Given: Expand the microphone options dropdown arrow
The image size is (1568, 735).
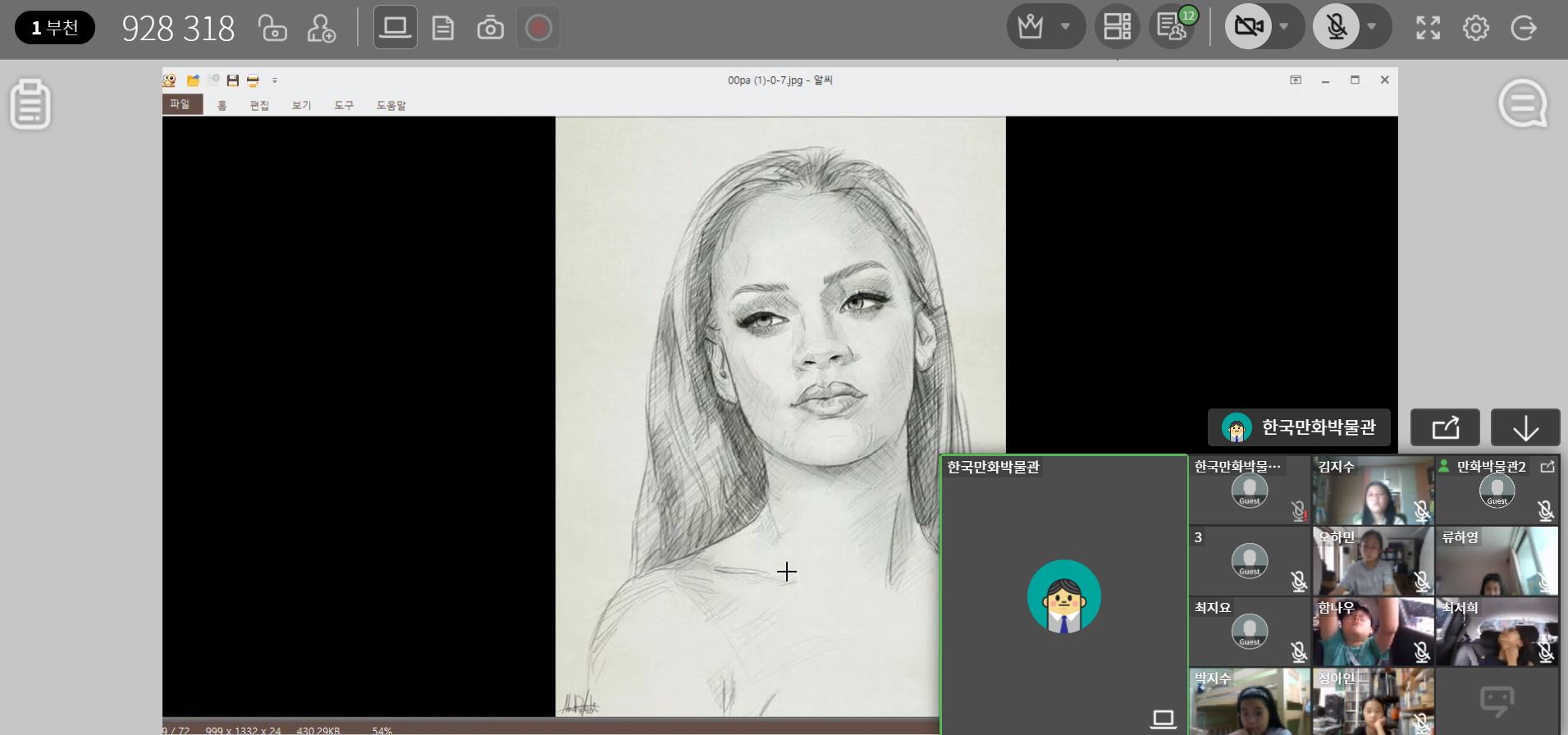Looking at the screenshot, I should point(1372,26).
